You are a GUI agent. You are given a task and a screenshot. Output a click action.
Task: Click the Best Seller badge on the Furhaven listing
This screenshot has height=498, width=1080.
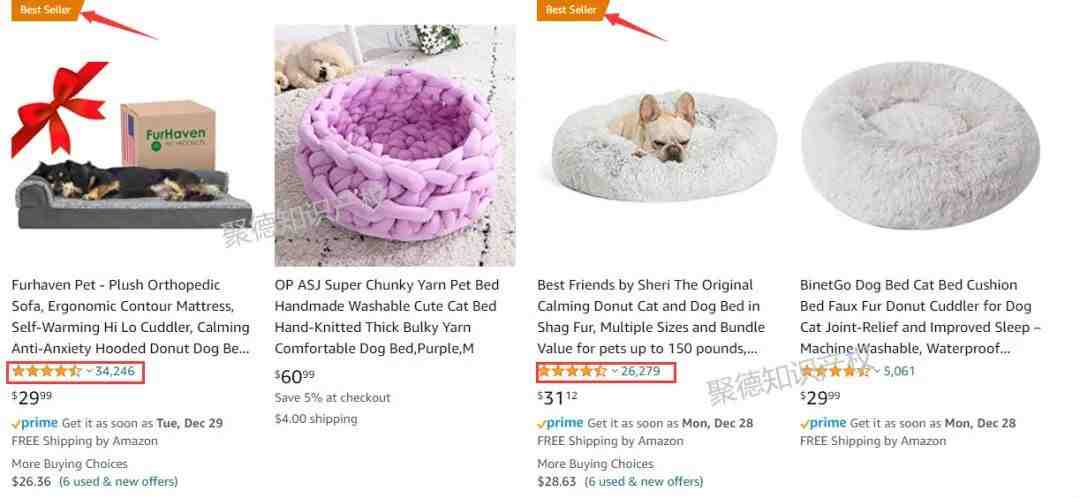coord(45,10)
